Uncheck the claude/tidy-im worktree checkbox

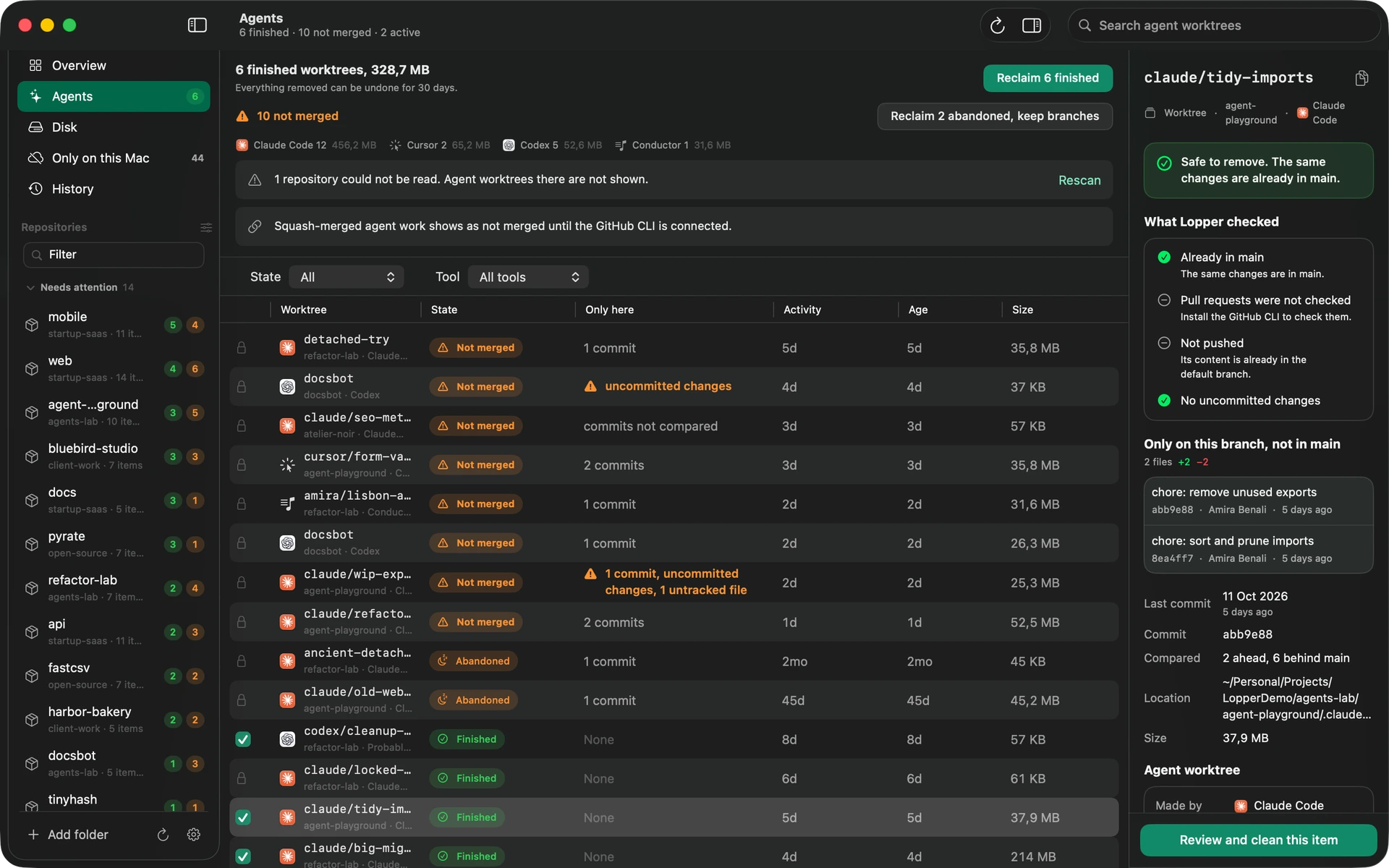[x=243, y=817]
